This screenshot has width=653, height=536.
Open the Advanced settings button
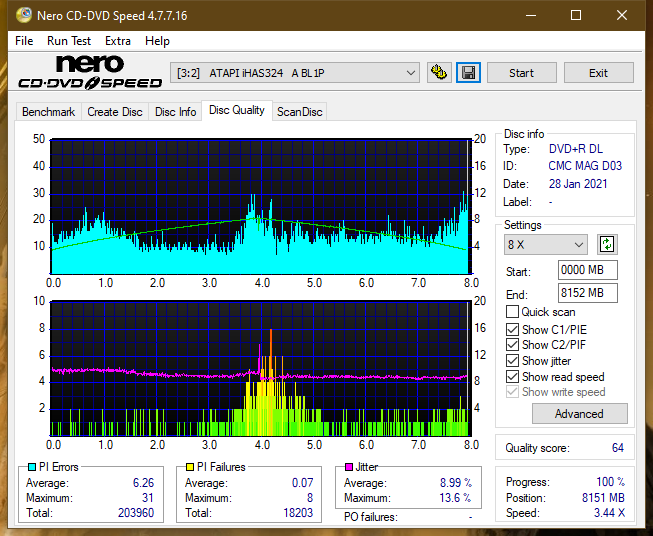[x=579, y=414]
